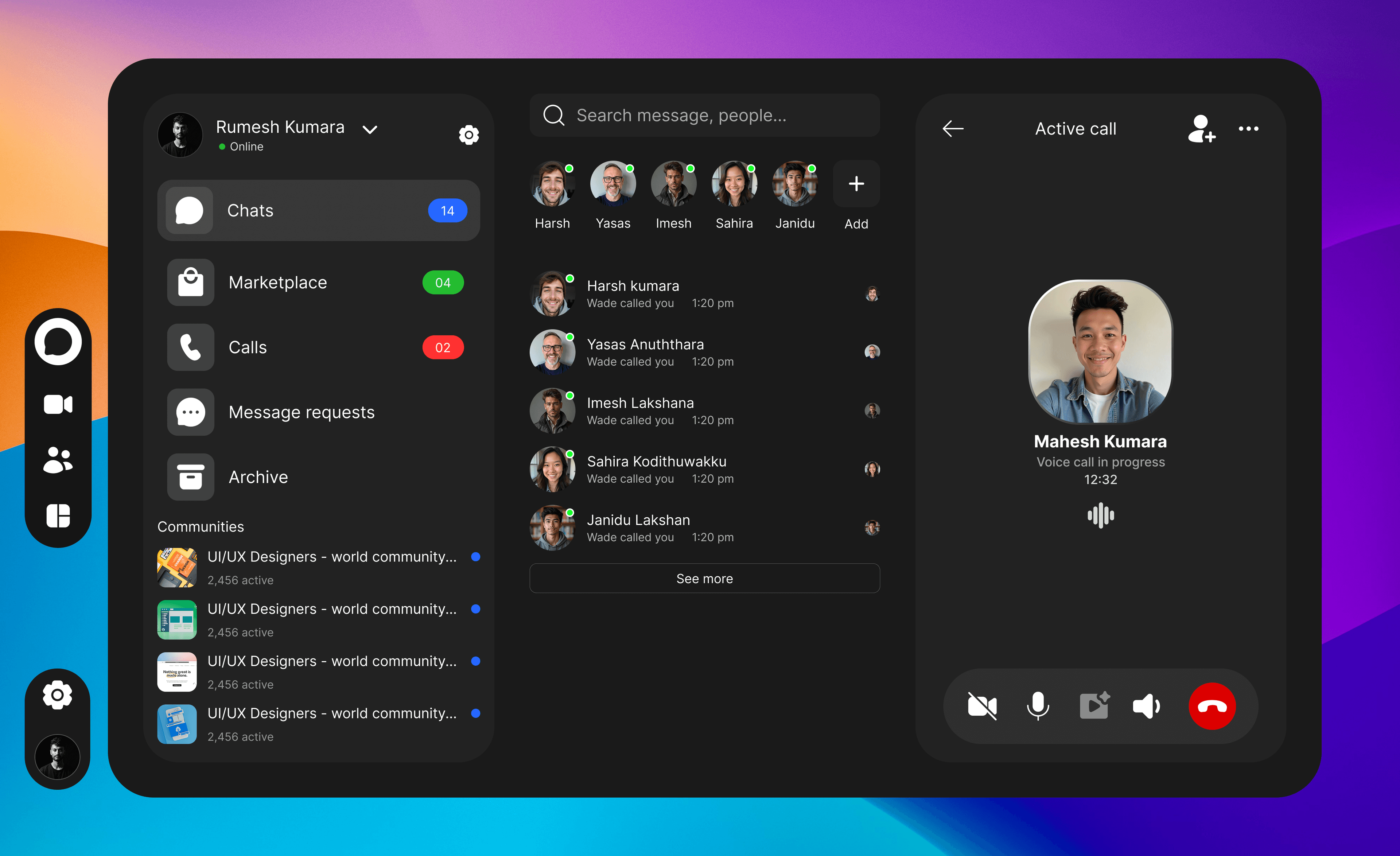Open Sahira Kodithuwakku conversation
The image size is (1400, 856).
(704, 469)
